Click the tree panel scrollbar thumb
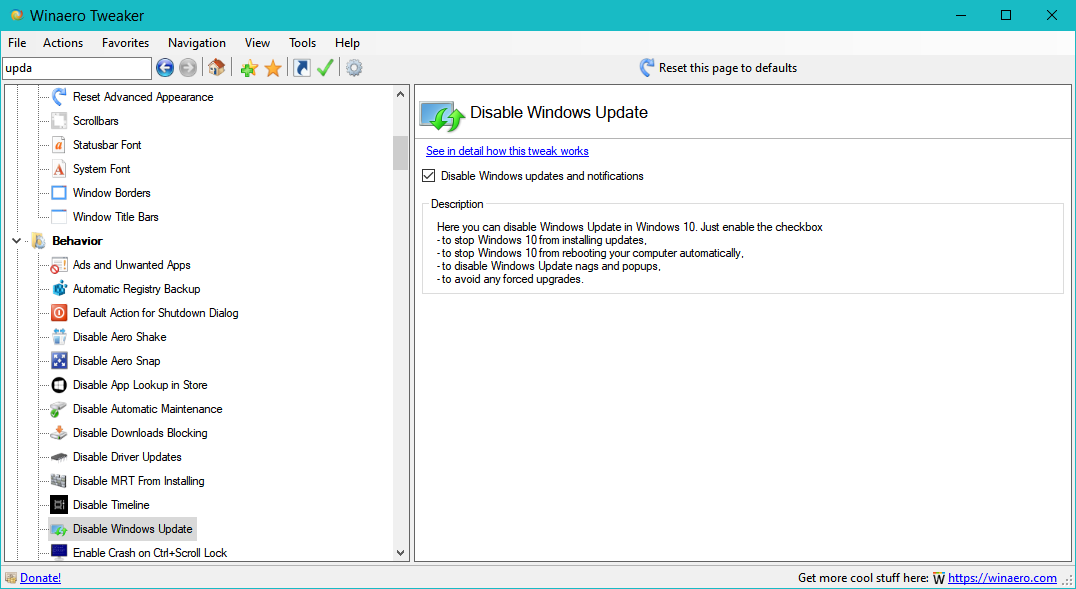The width and height of the screenshot is (1076, 589). (401, 152)
